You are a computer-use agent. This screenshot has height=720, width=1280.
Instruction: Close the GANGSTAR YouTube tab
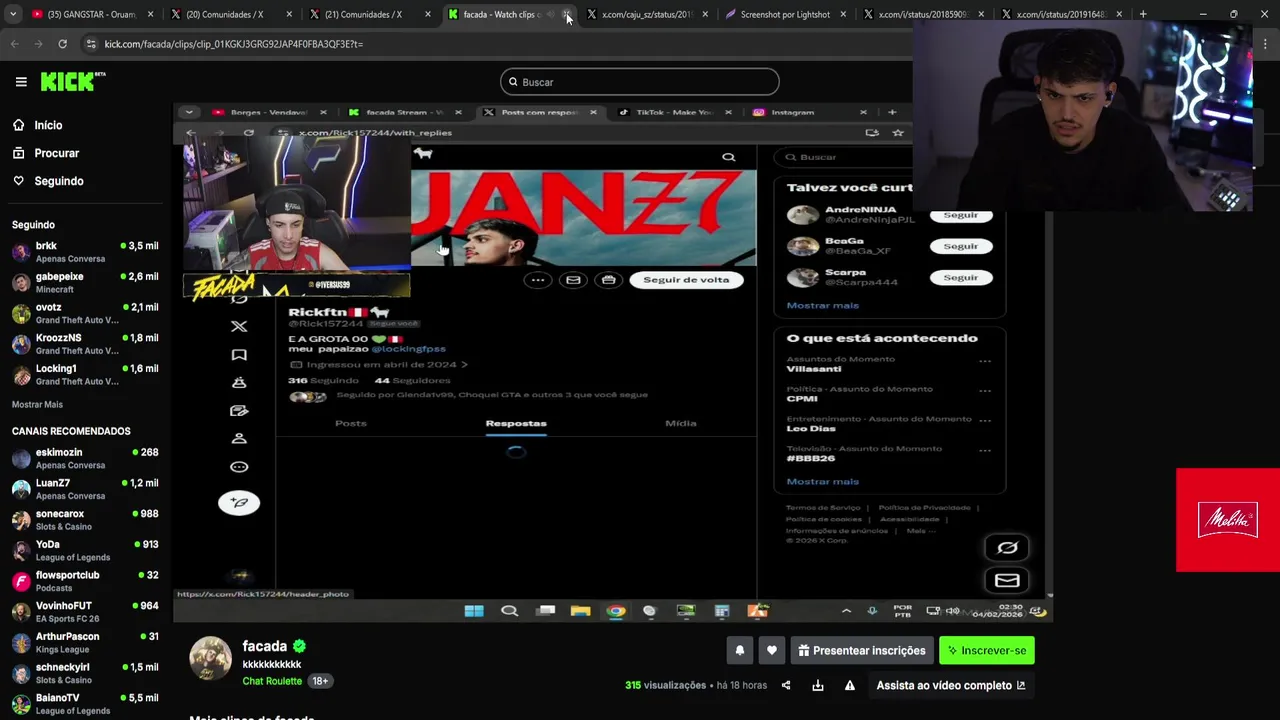pyautogui.click(x=151, y=14)
